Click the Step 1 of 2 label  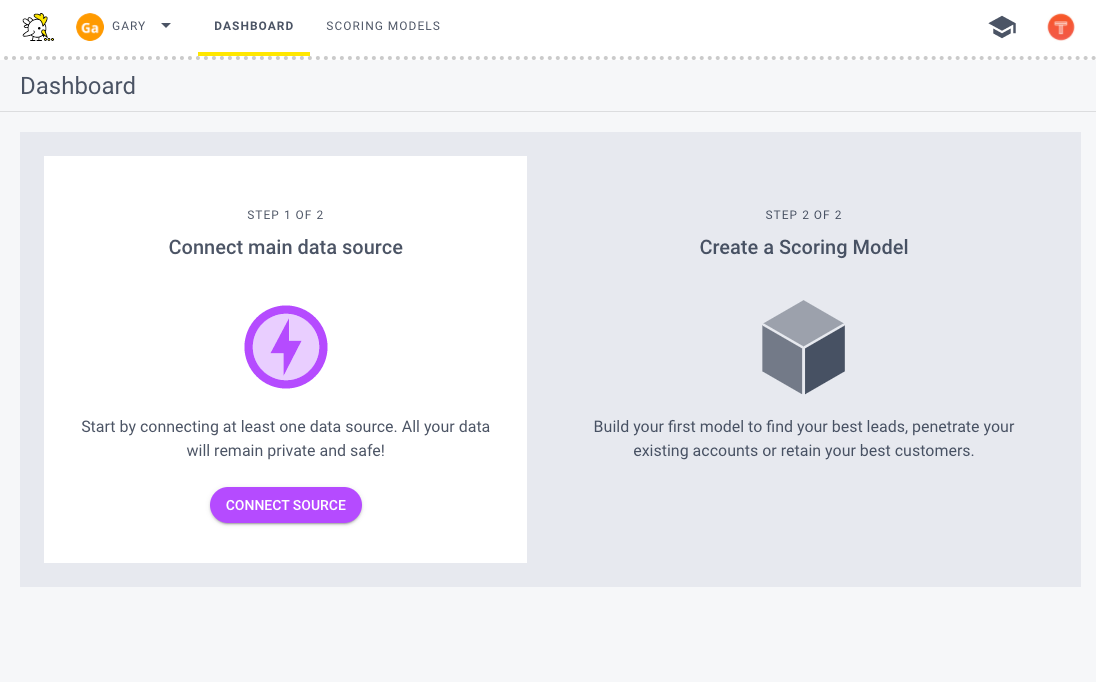pyautogui.click(x=286, y=215)
